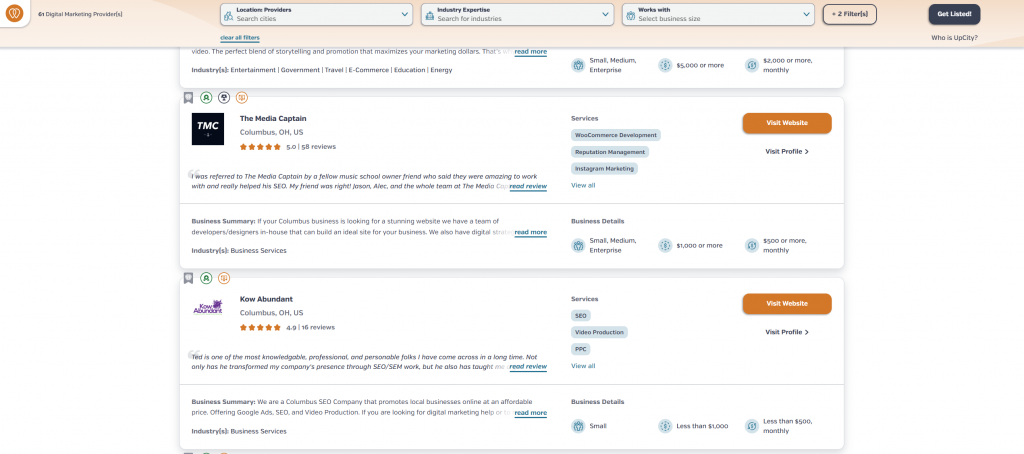Expand Kow Abundant review via read review
Screen dimensions: 1024x454
coord(528,366)
